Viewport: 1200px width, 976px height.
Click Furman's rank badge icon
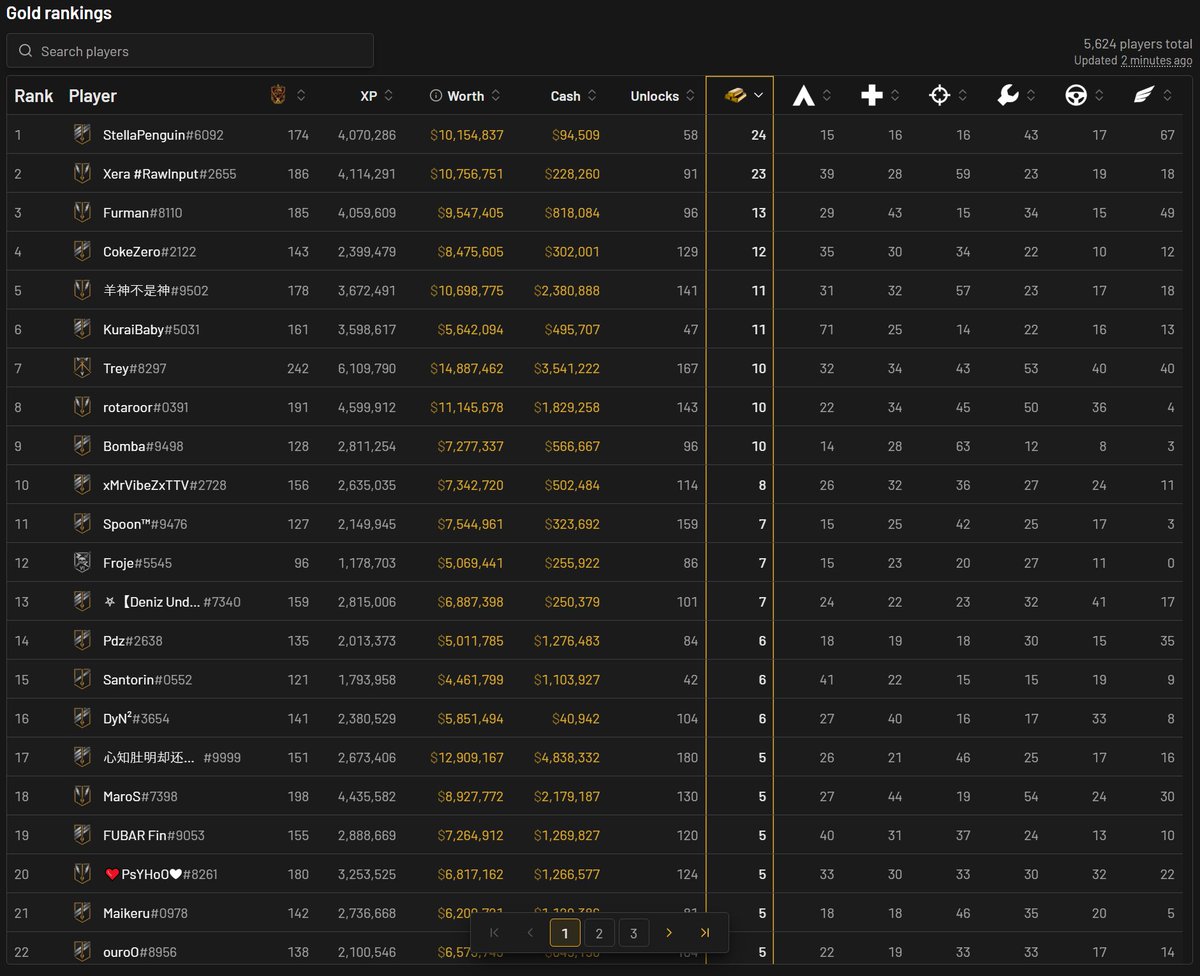(82, 213)
